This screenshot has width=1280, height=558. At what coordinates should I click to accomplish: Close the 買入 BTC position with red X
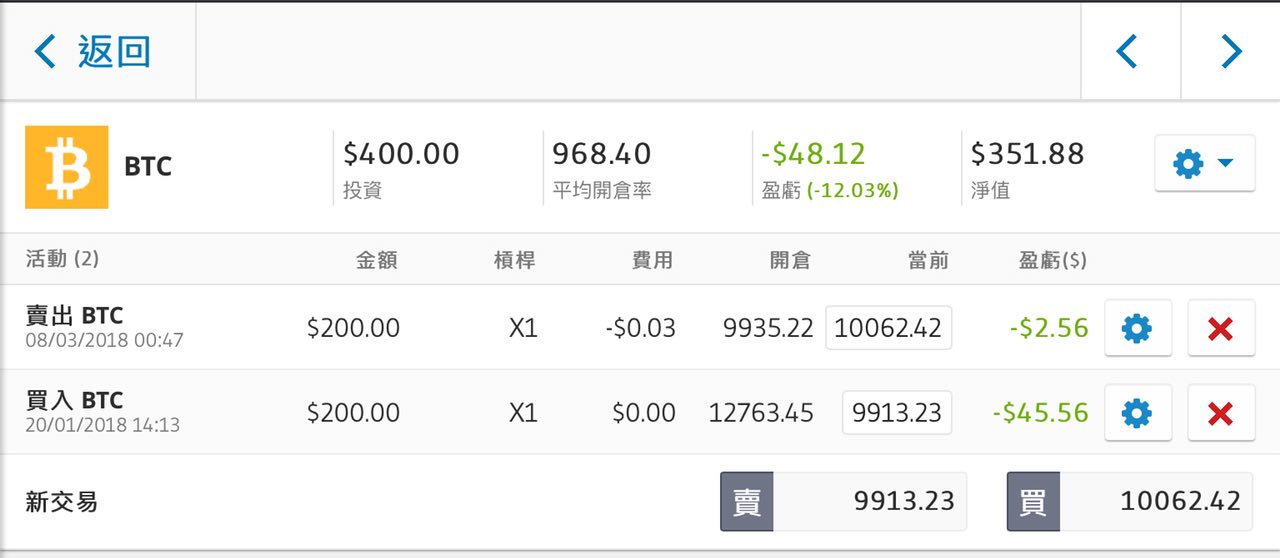click(x=1220, y=412)
